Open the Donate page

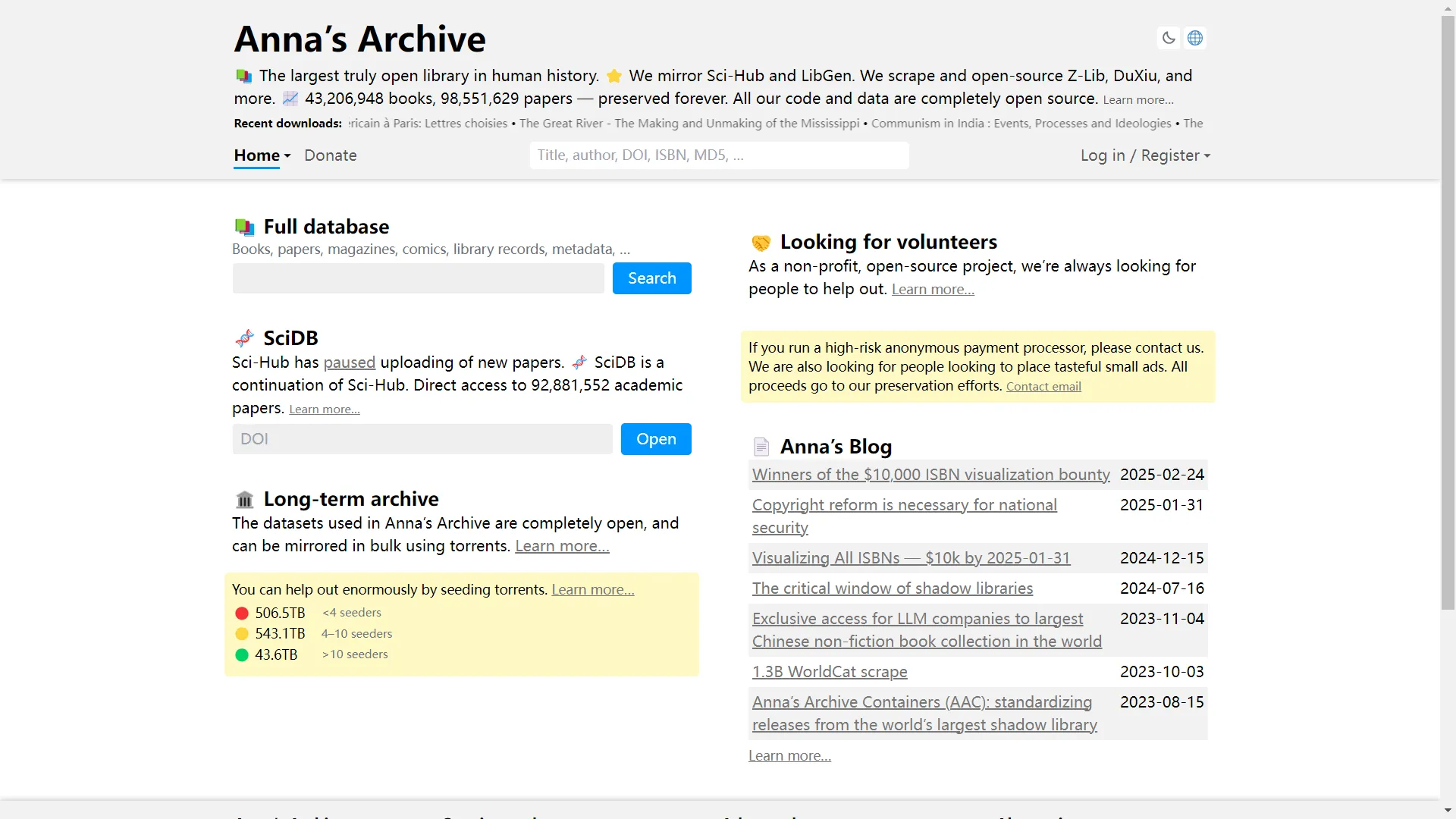click(330, 155)
